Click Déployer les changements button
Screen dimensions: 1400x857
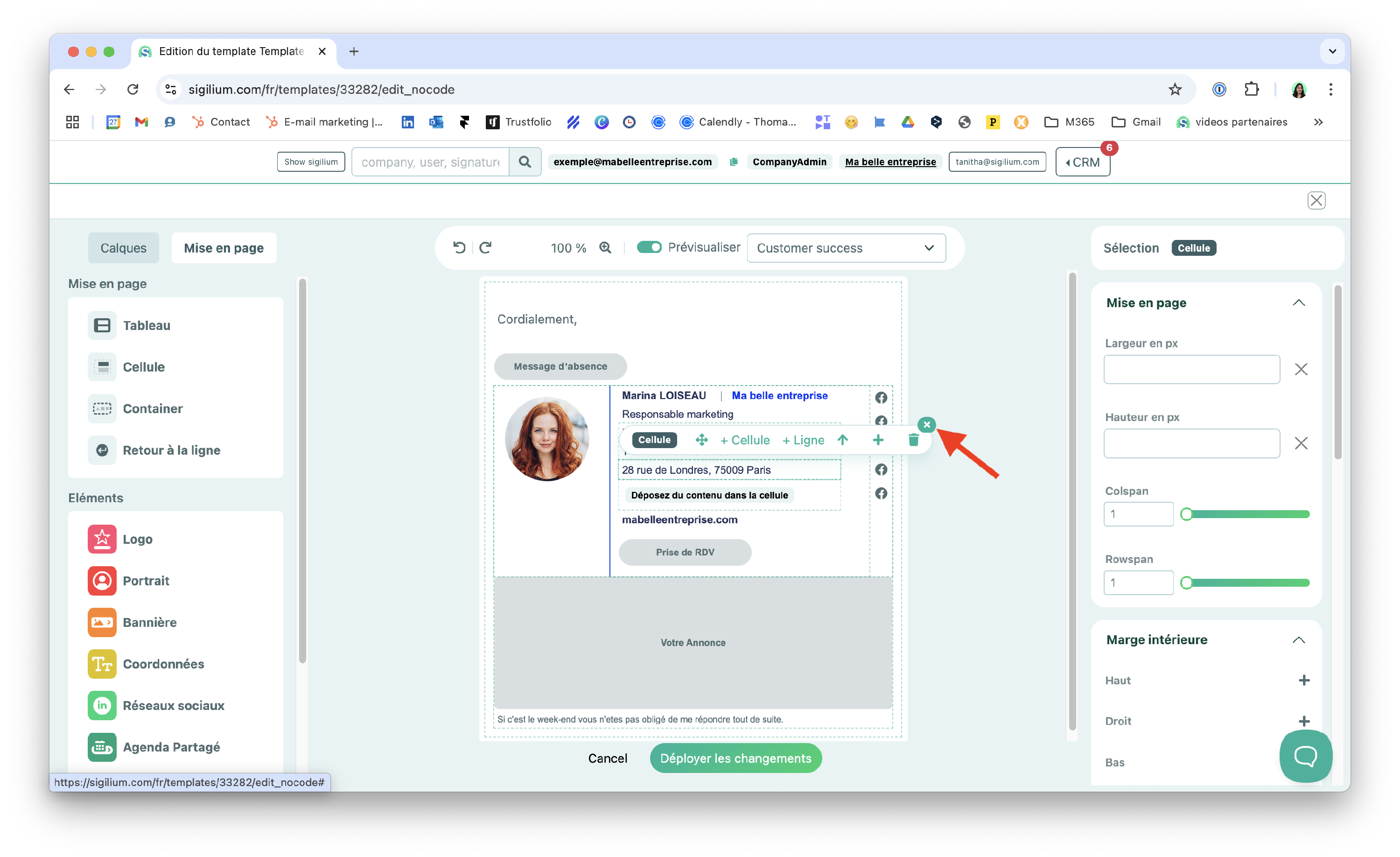click(x=735, y=758)
